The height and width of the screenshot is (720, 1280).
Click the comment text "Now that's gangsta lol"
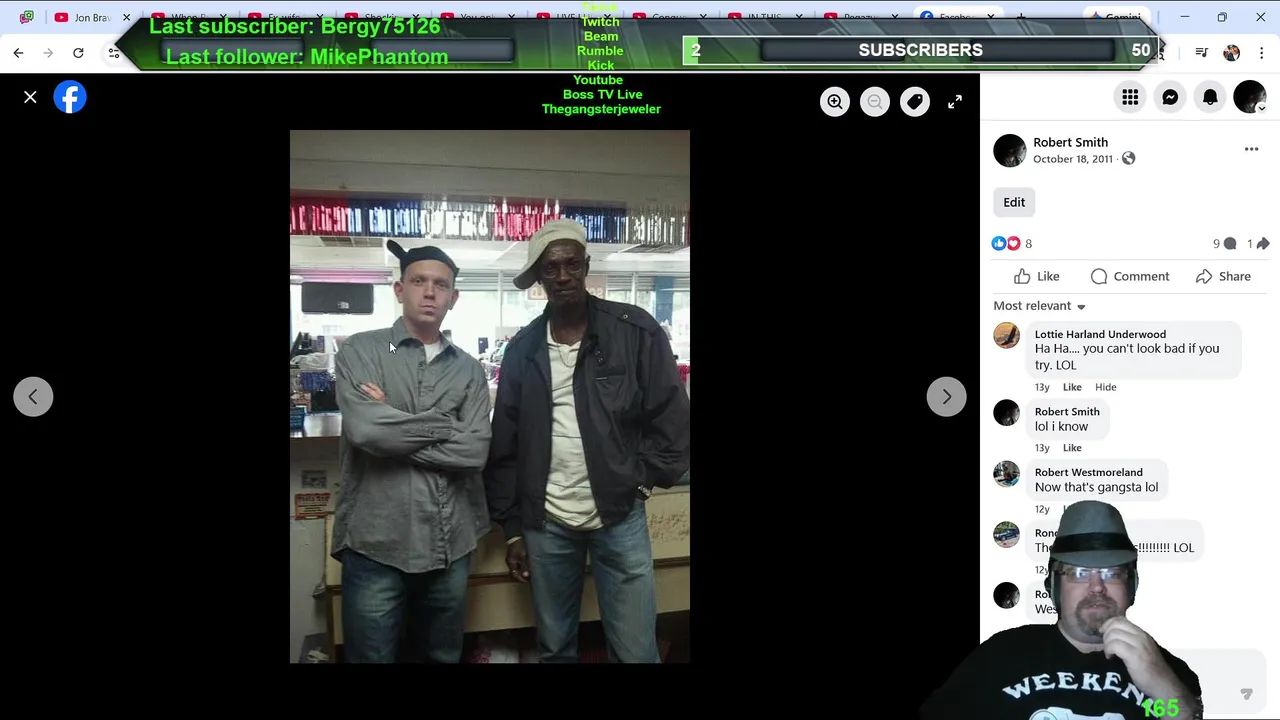point(1096,487)
